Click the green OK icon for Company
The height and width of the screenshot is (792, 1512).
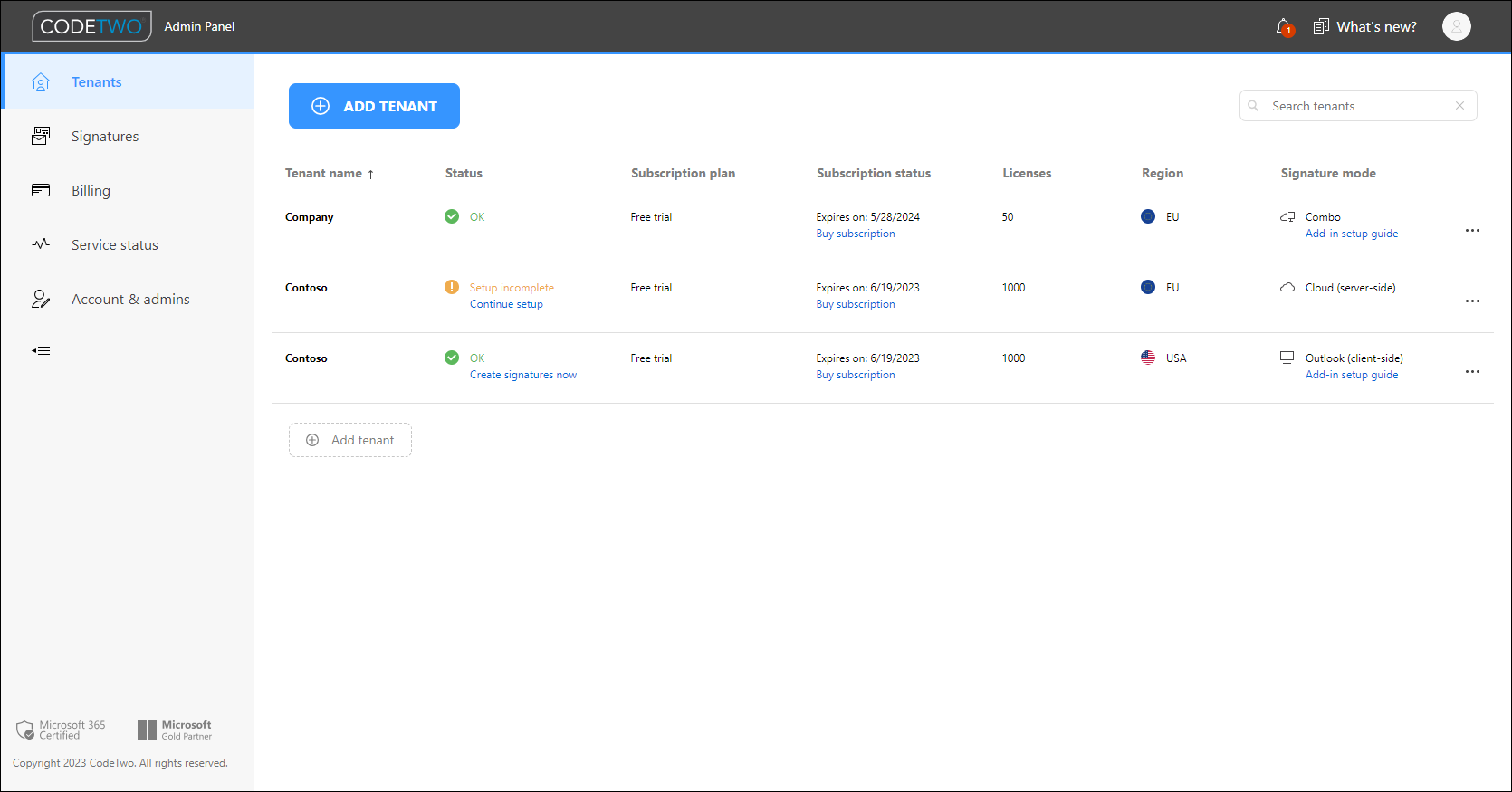pos(452,216)
